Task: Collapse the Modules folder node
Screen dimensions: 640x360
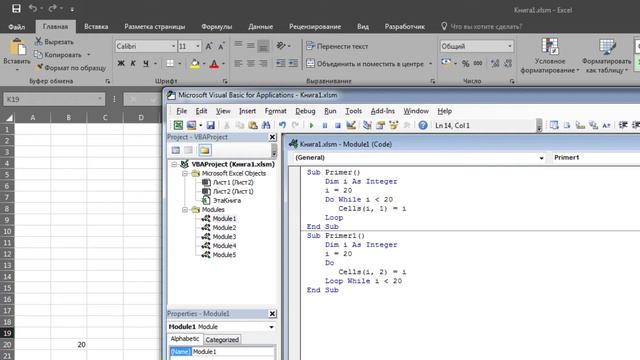Action: (x=185, y=209)
